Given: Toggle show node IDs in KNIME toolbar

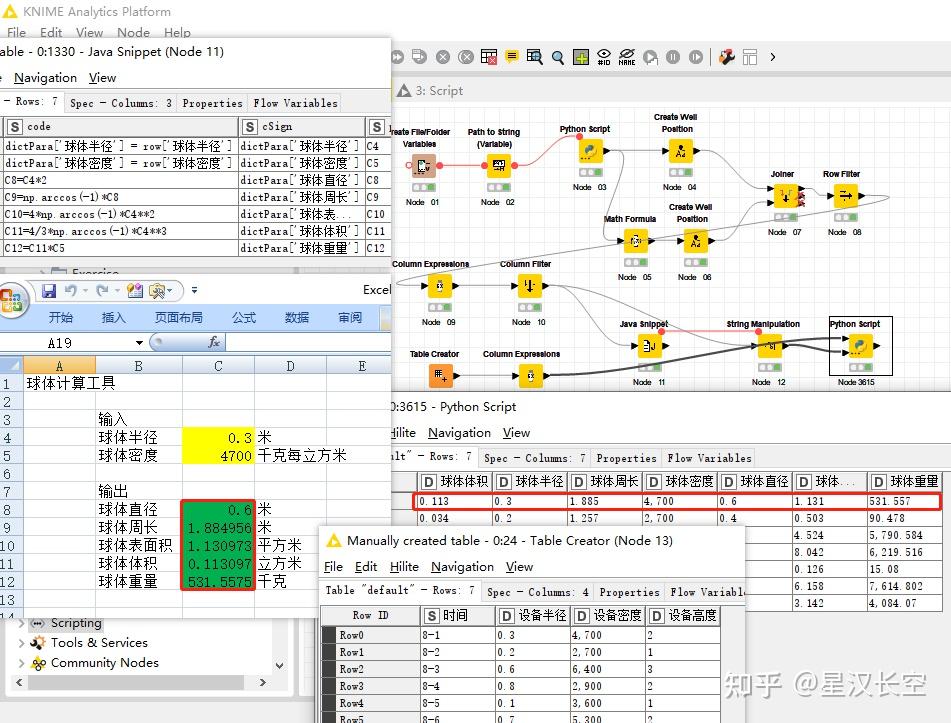Looking at the screenshot, I should pyautogui.click(x=604, y=57).
